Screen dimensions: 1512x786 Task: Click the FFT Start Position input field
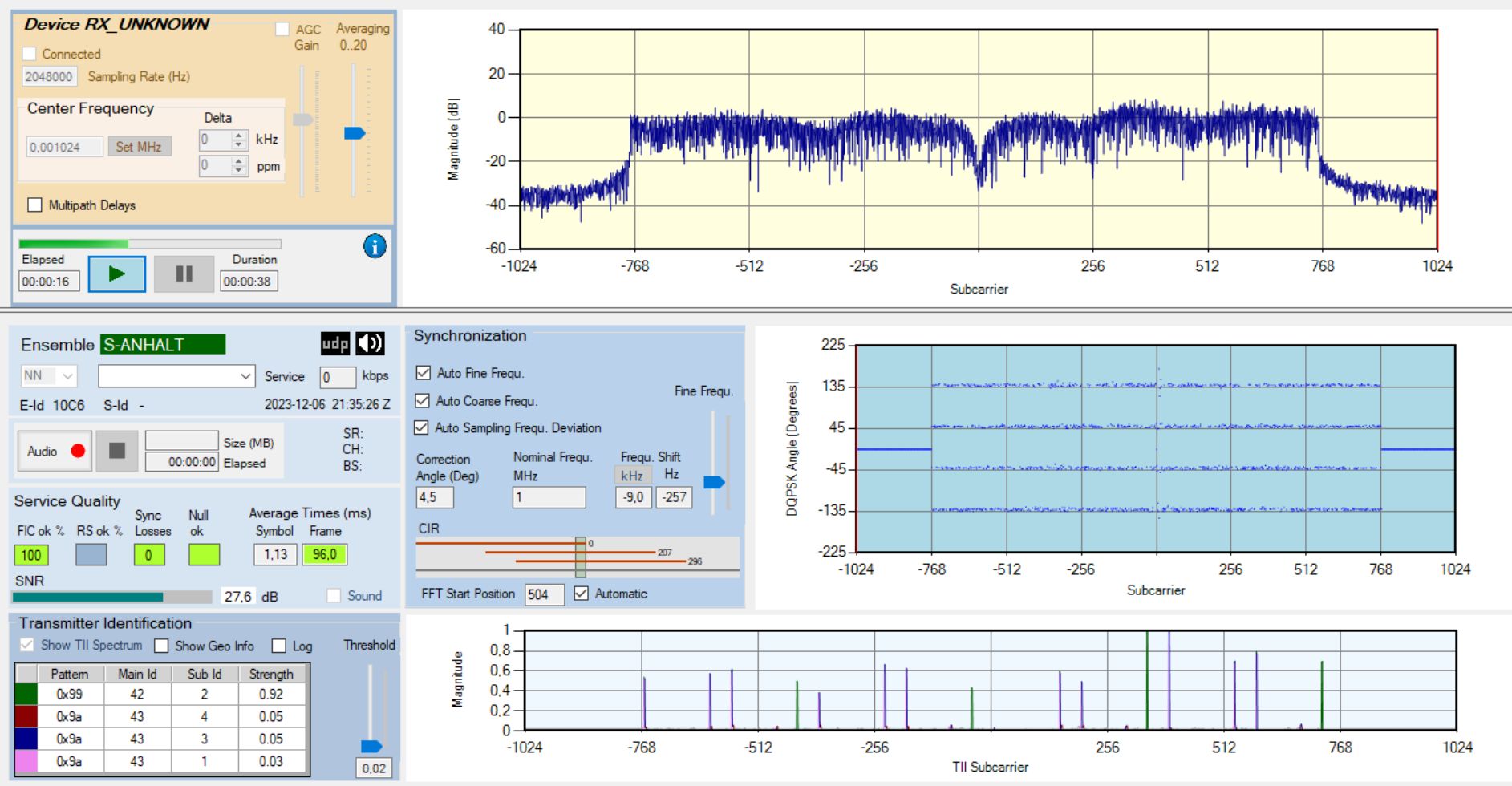[544, 594]
